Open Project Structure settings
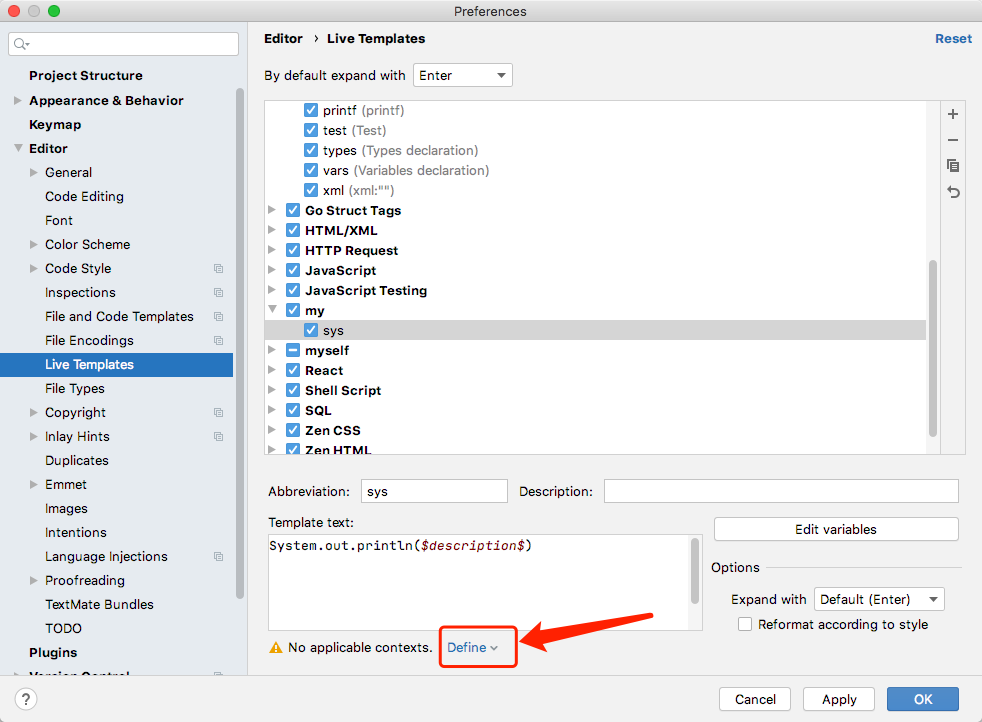Screen dimensions: 982x722 pos(86,76)
